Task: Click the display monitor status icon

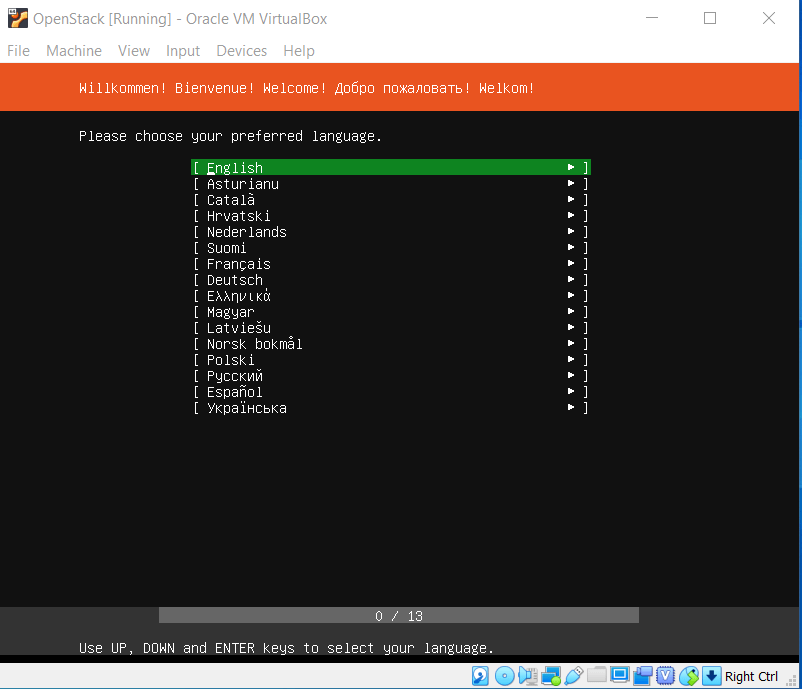Action: coord(620,676)
